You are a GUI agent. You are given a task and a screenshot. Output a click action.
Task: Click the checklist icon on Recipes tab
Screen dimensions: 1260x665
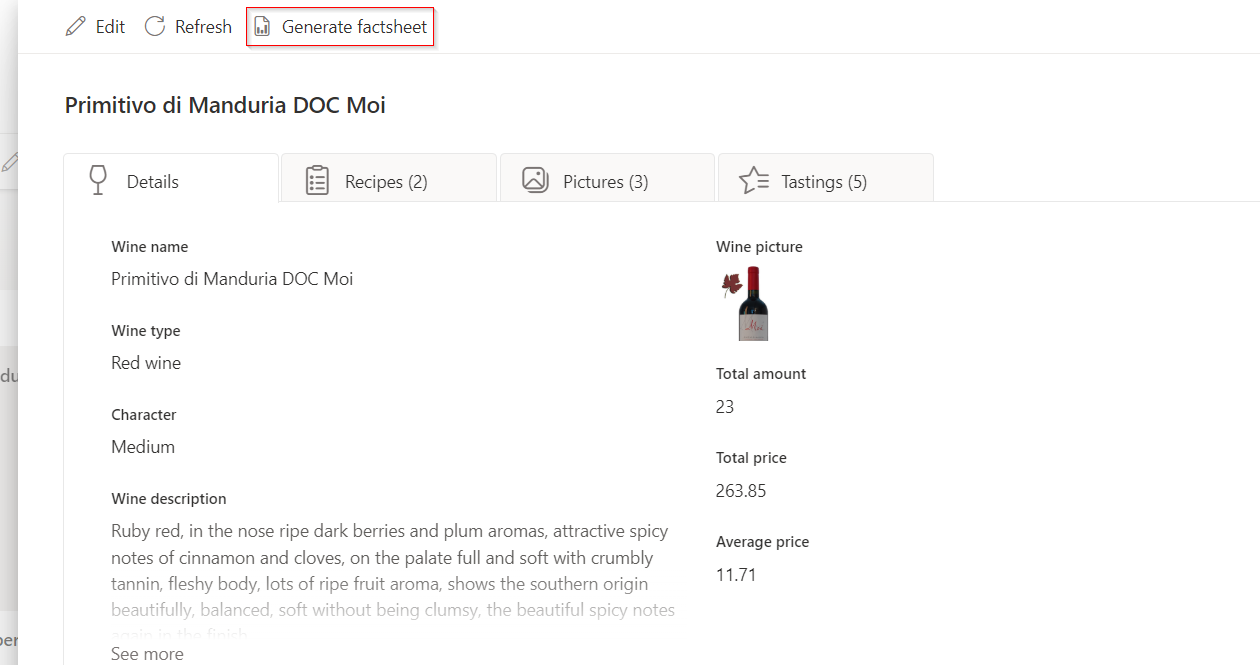tap(317, 181)
